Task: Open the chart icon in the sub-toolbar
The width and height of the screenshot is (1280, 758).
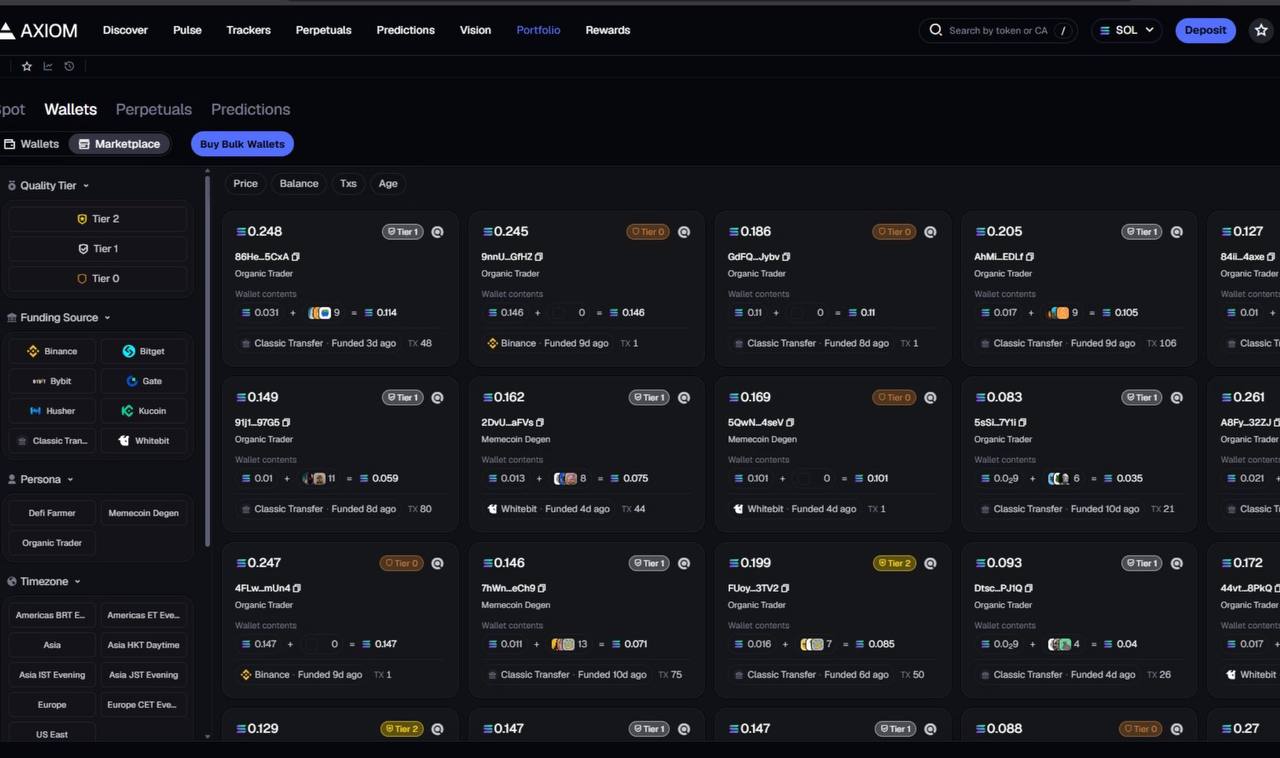Action: coord(48,67)
